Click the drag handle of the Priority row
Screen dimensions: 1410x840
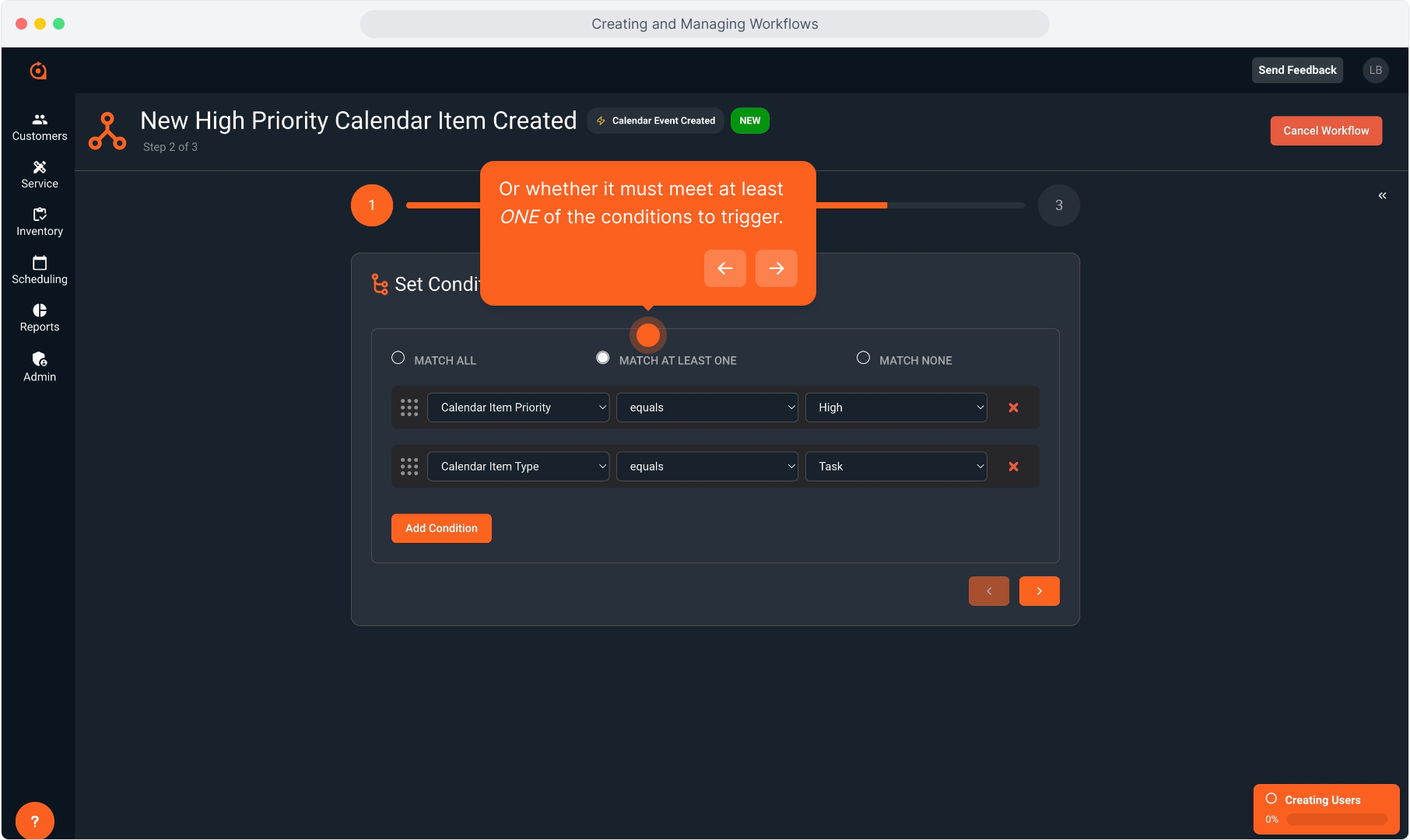409,408
